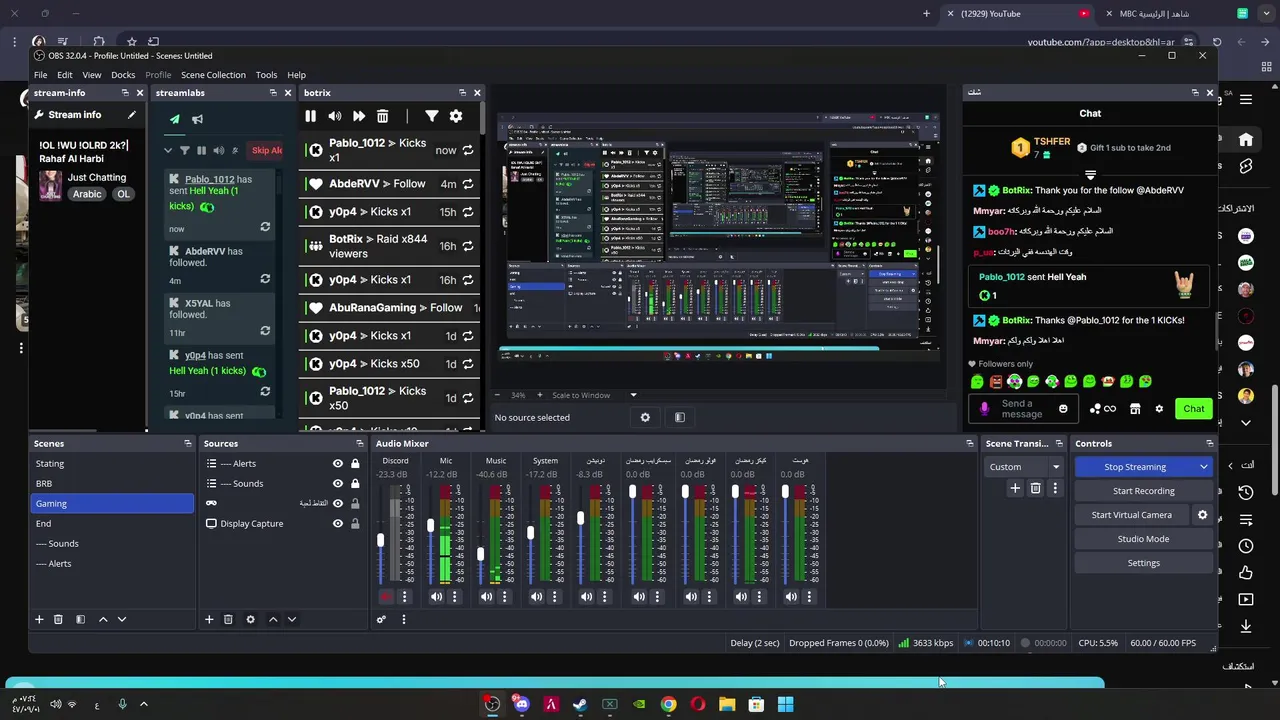This screenshot has height=720, width=1280.
Task: Move the scene up with the arrow
Action: (102, 619)
